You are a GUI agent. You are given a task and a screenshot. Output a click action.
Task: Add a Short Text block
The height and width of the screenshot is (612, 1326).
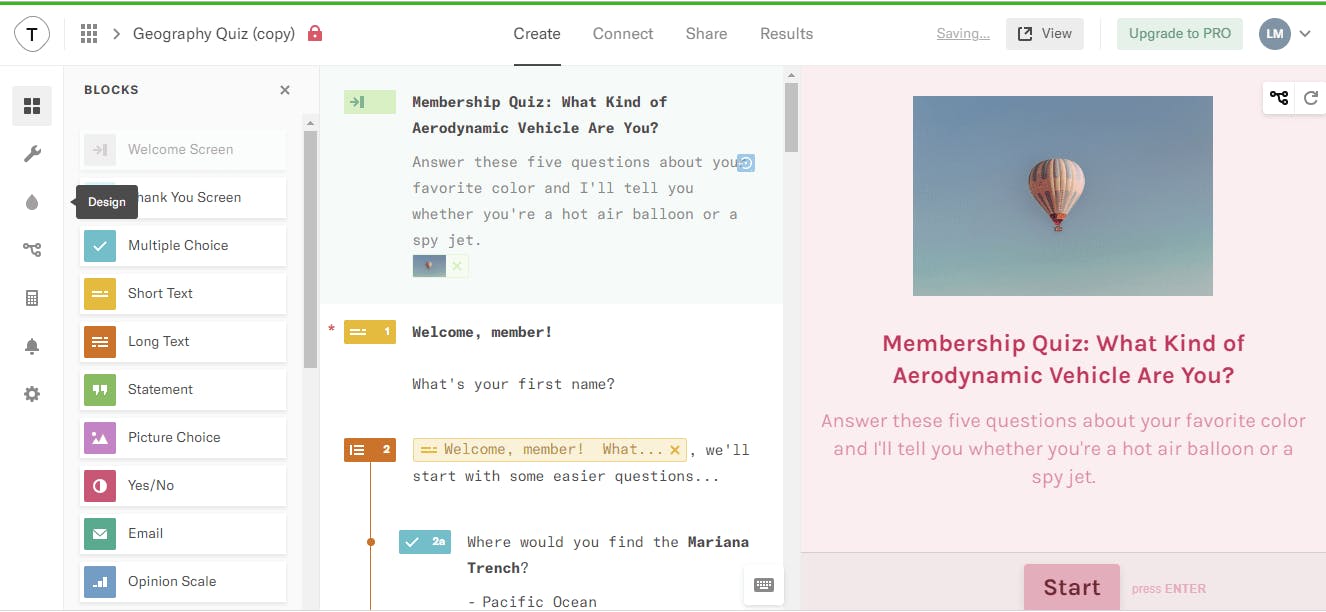(x=183, y=294)
